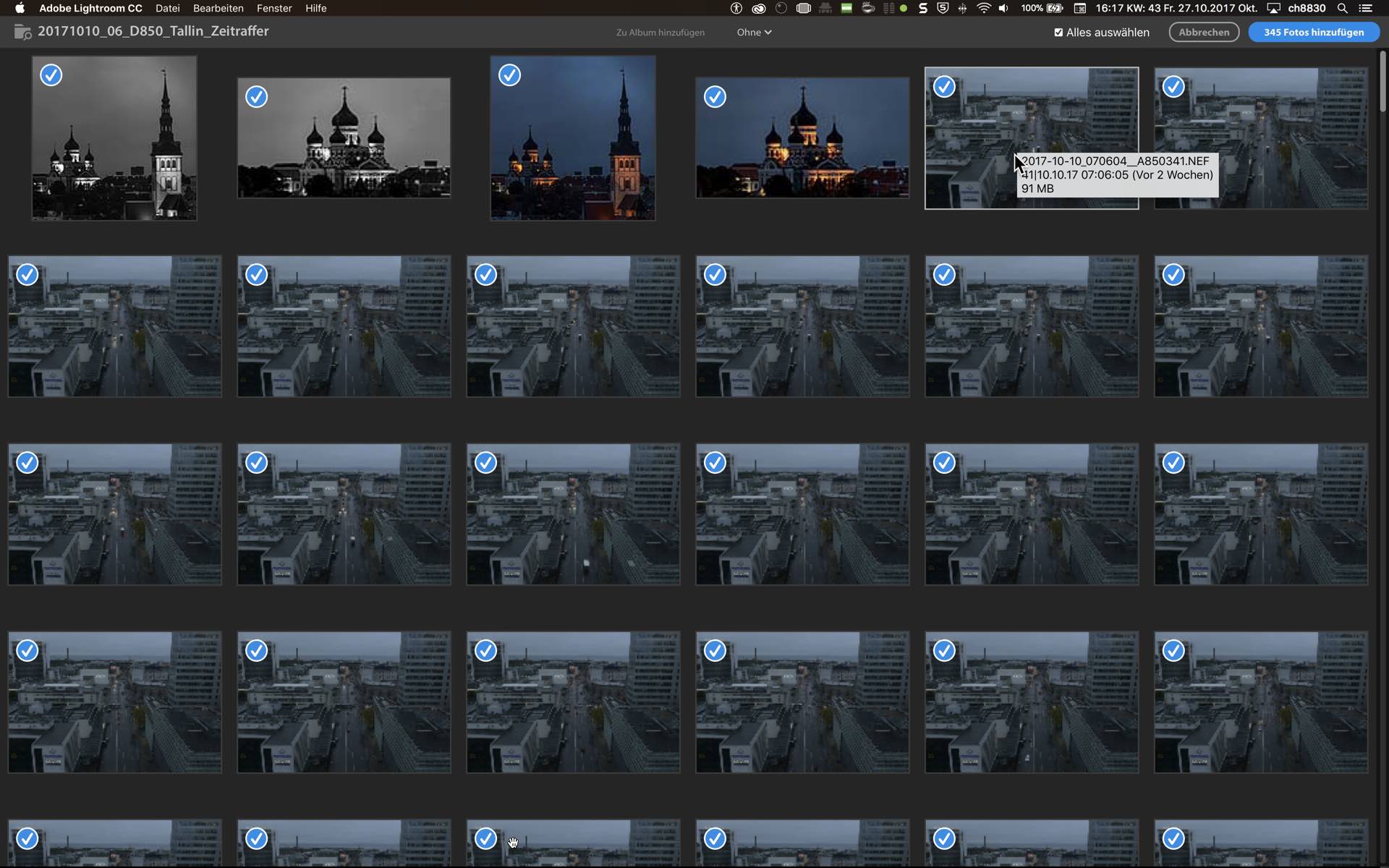Deselect checkmark on blue night tower photo
The image size is (1389, 868).
pyautogui.click(x=509, y=75)
